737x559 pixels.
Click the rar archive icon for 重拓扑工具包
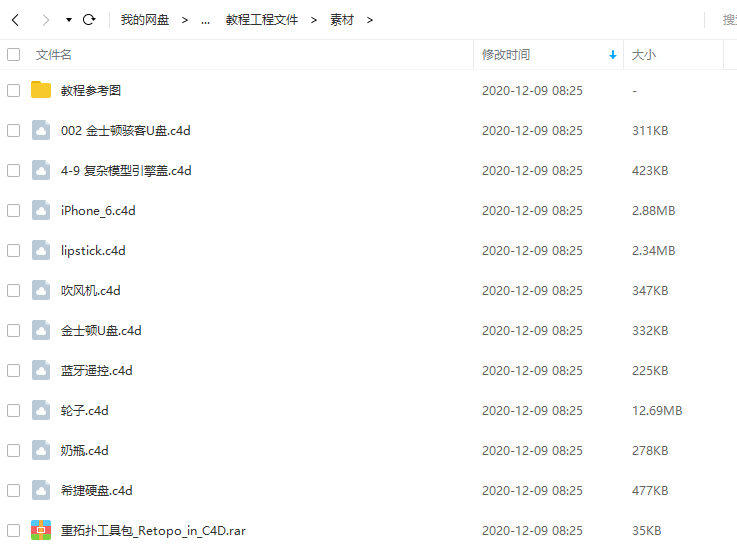41,530
